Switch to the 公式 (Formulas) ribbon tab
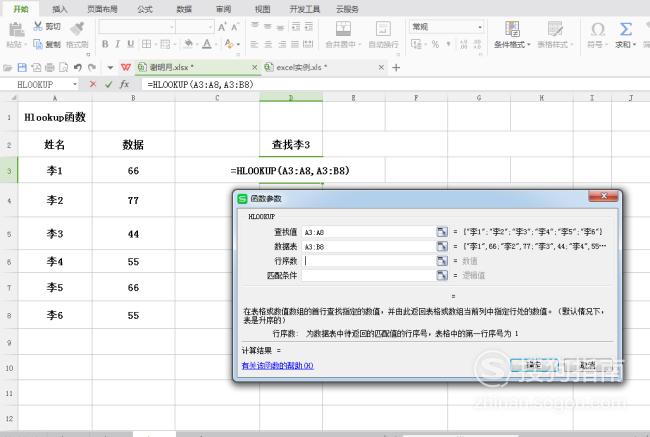Image resolution: width=650 pixels, height=437 pixels. pos(145,9)
